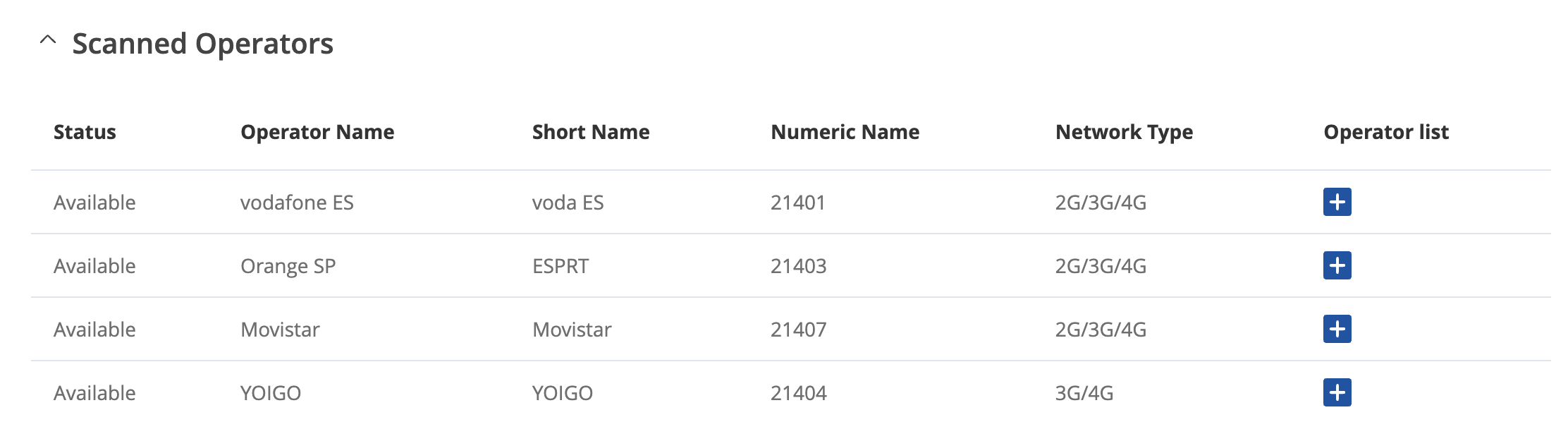Click the 3G/4G network type cell

(x=1084, y=393)
